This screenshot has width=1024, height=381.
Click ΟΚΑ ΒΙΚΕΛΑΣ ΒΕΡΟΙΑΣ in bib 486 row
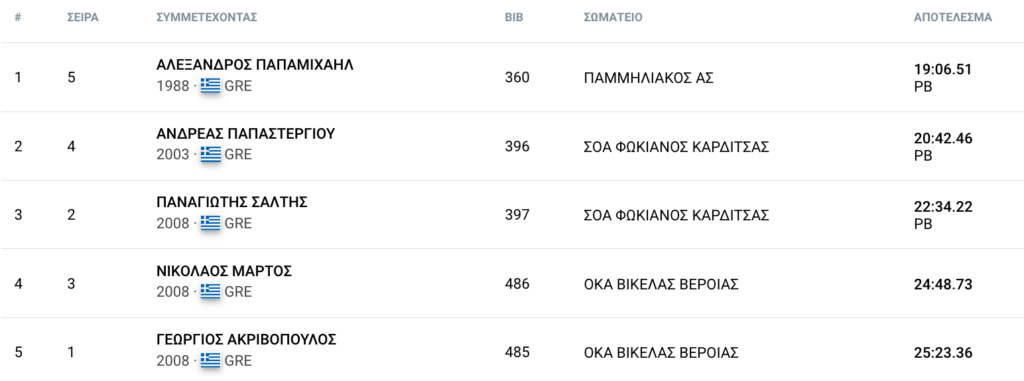tap(661, 284)
